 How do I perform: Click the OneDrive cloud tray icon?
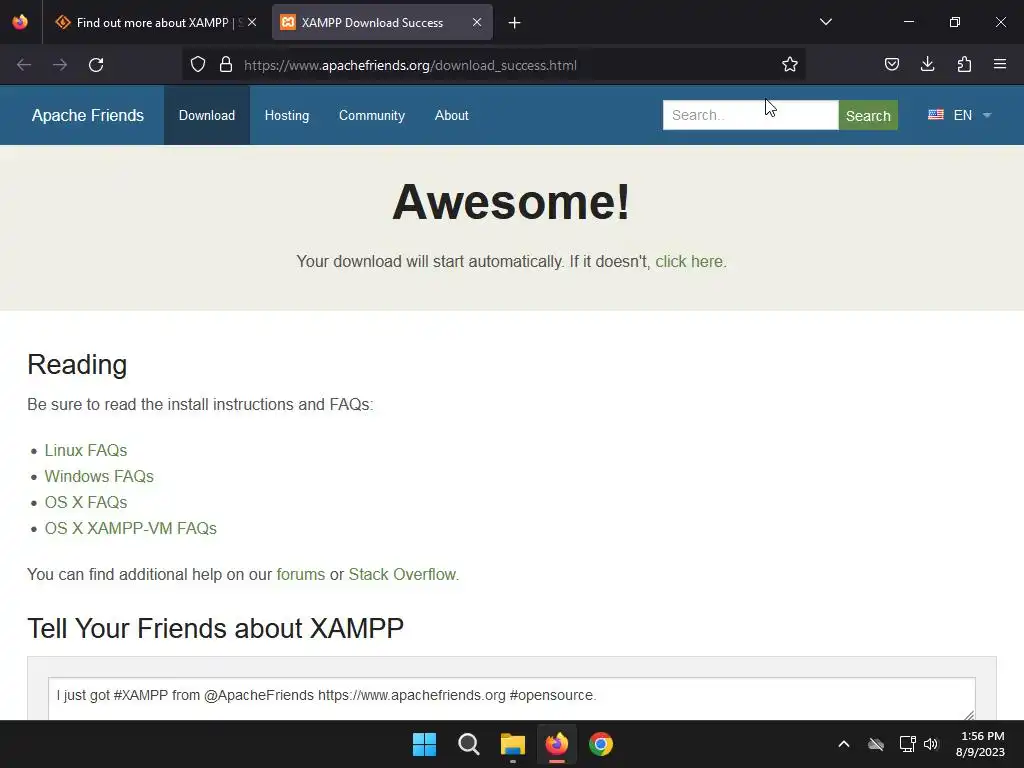[x=876, y=744]
